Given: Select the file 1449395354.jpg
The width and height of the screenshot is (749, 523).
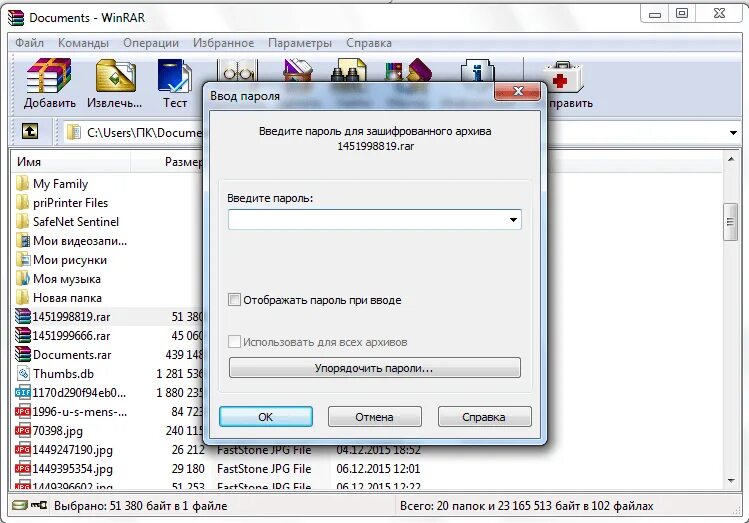Looking at the screenshot, I should pos(64,469).
